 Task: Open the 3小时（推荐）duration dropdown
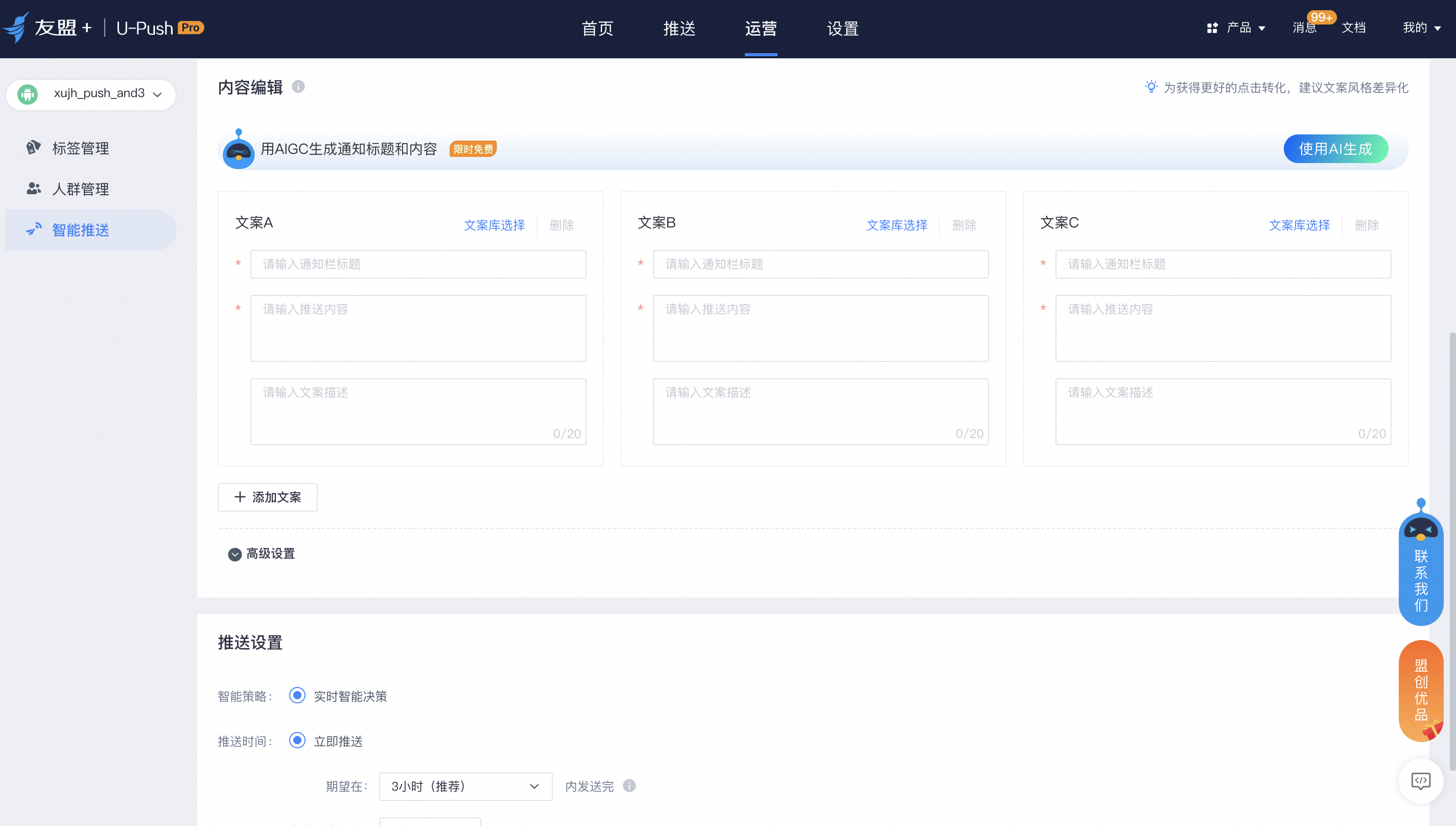(465, 786)
